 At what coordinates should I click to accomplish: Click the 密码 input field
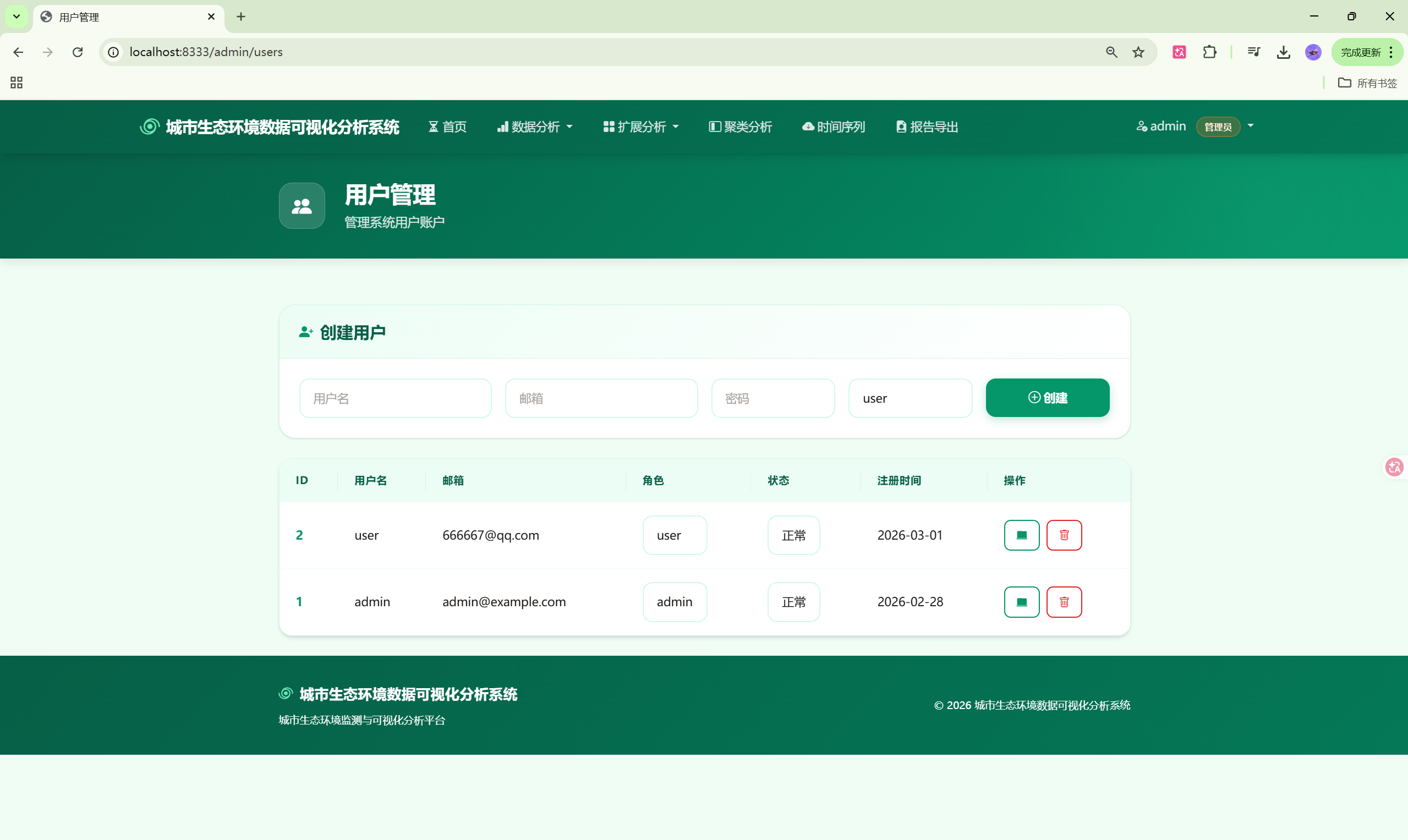[773, 398]
